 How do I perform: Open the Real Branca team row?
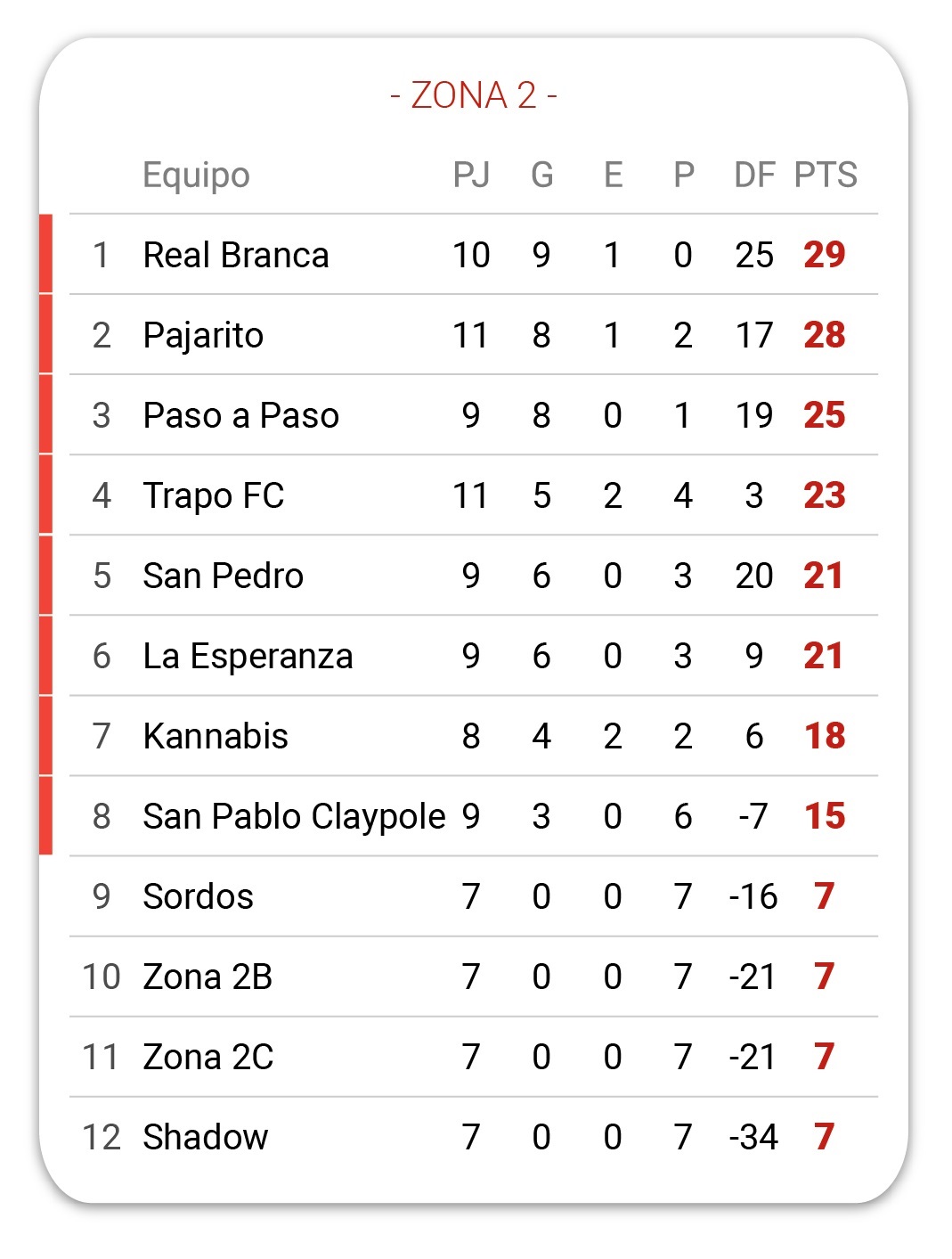[474, 255]
